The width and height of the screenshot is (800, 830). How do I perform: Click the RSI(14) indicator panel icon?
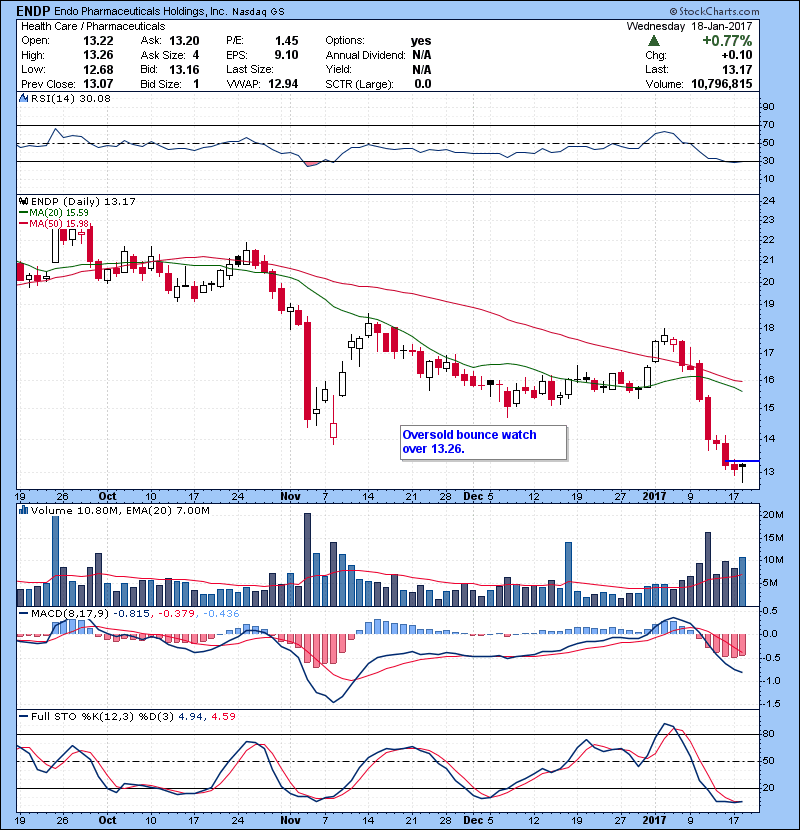pyautogui.click(x=24, y=98)
